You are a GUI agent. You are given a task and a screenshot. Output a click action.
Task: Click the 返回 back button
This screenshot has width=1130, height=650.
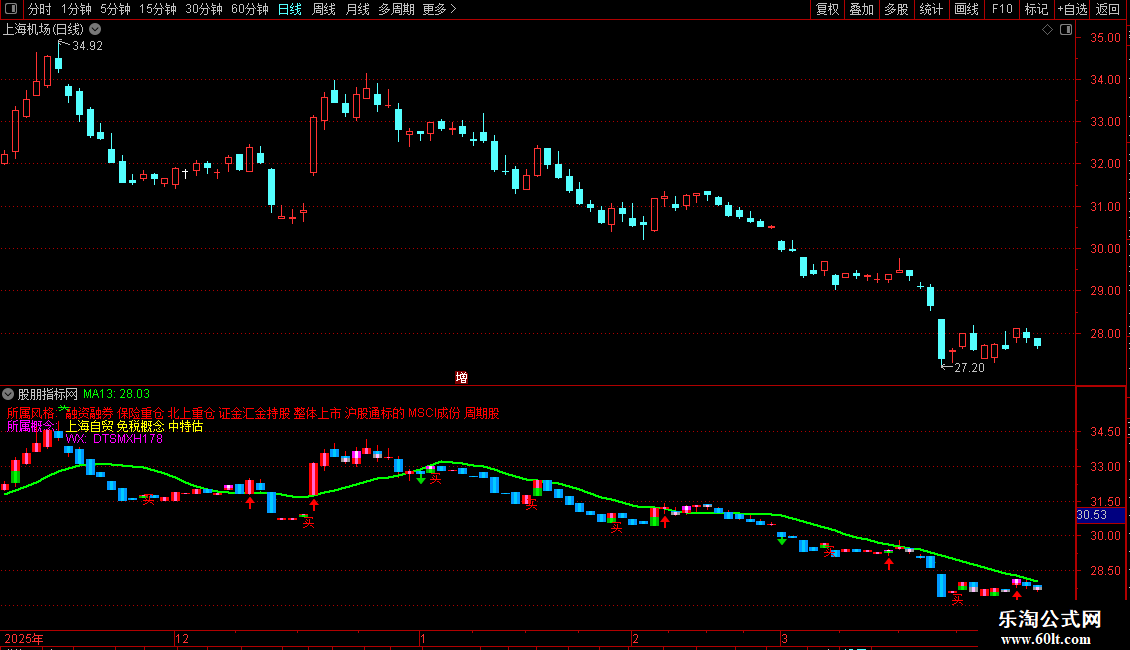click(1108, 9)
